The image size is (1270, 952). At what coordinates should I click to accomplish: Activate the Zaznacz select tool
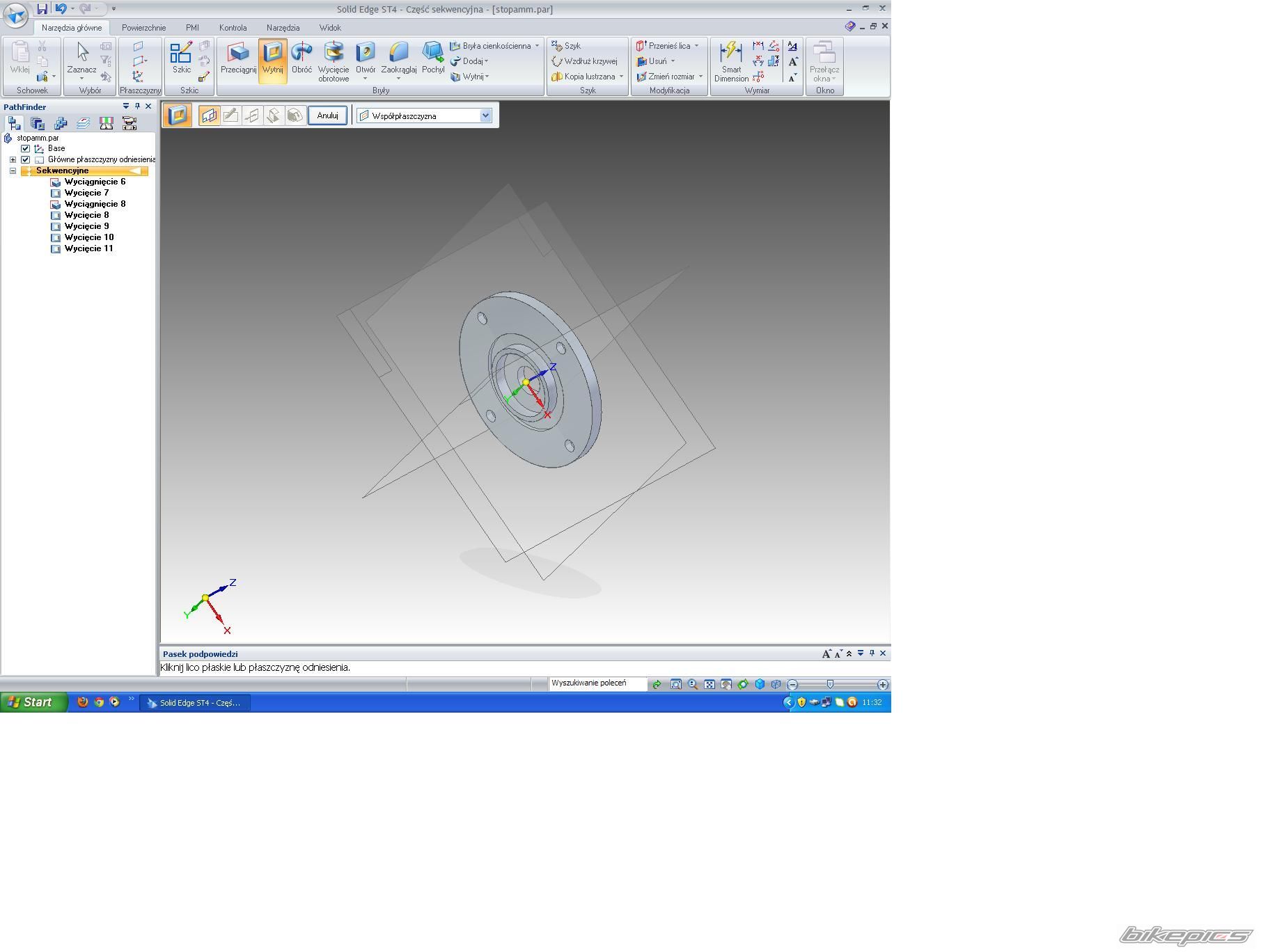(81, 61)
